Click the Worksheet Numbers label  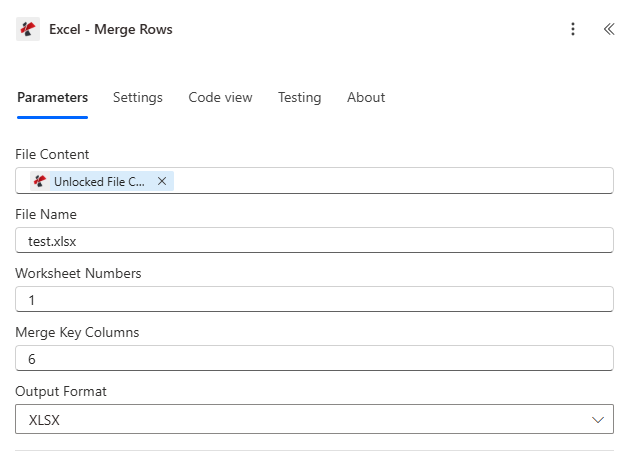pyautogui.click(x=78, y=273)
